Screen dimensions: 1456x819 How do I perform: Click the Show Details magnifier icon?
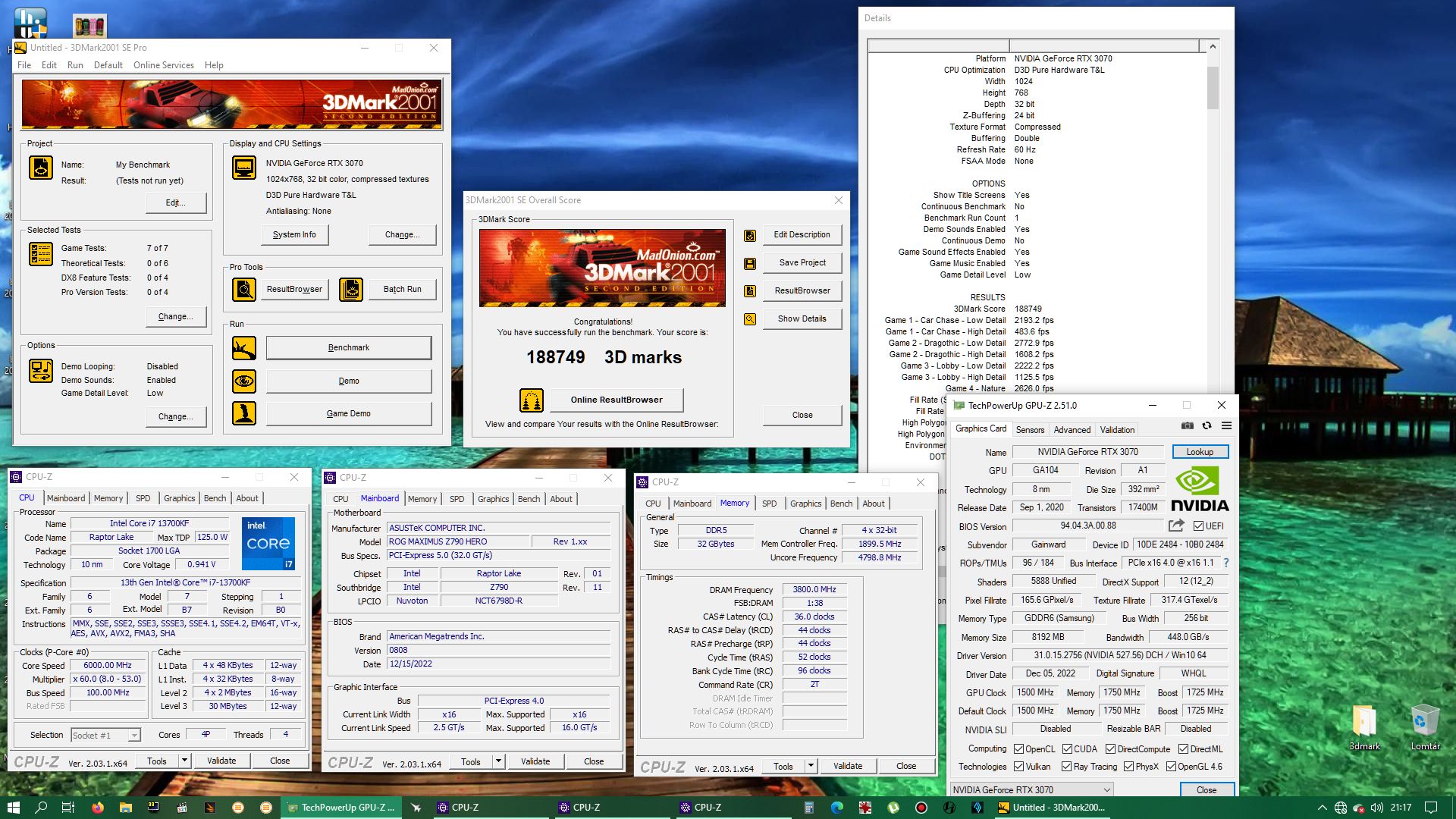[x=750, y=319]
